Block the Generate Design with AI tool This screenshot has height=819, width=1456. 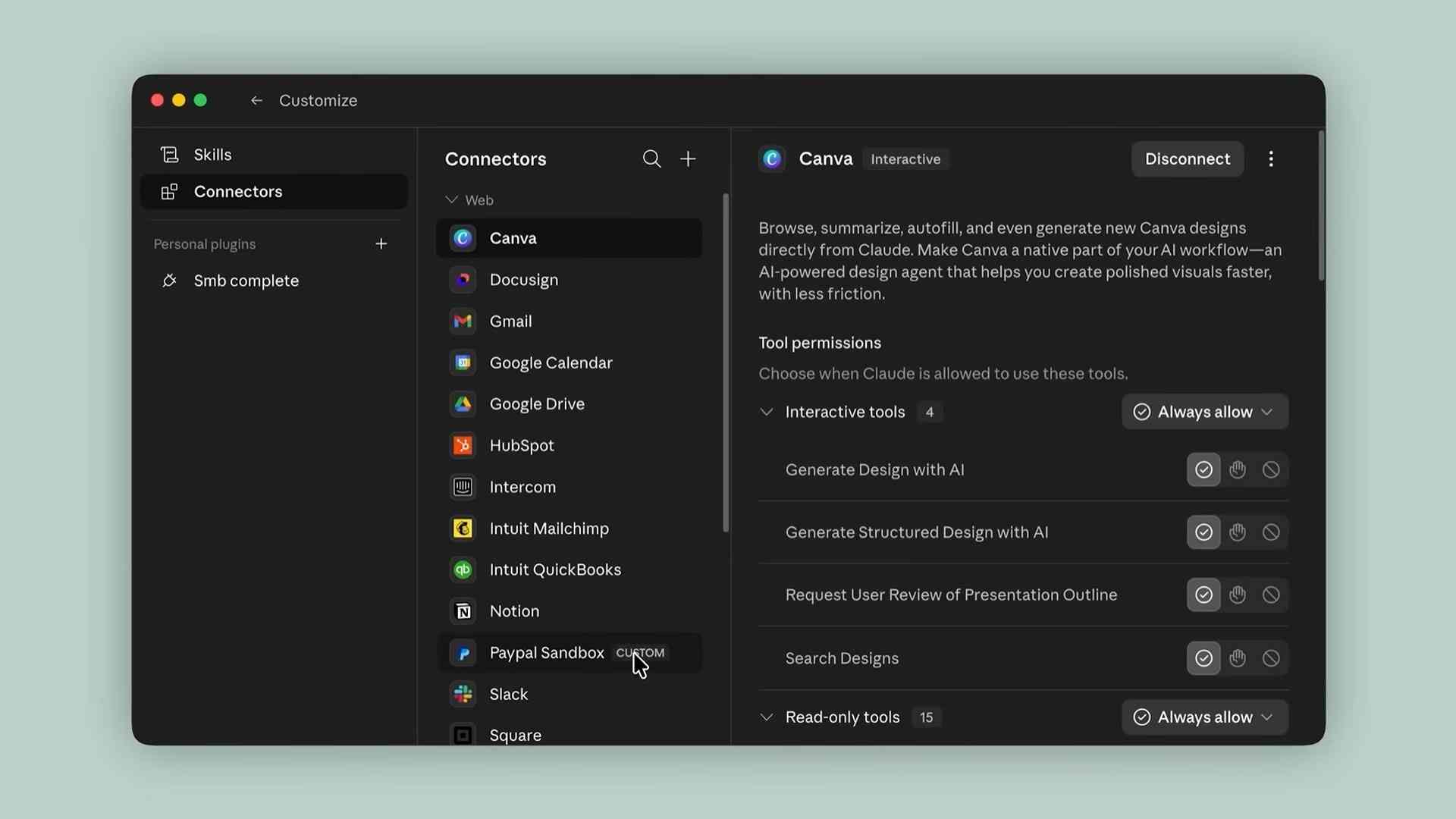pyautogui.click(x=1271, y=470)
